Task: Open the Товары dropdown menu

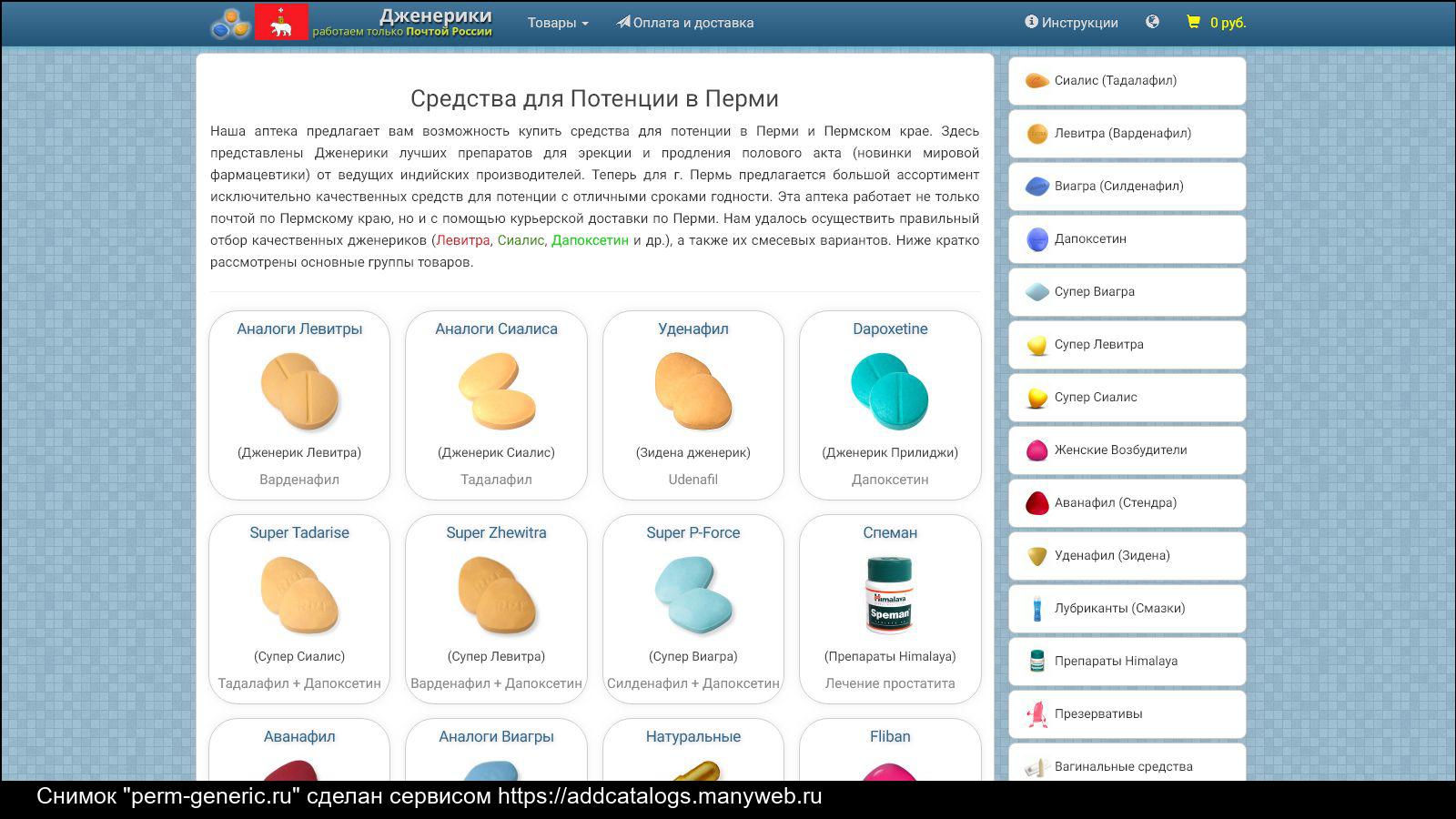Action: pyautogui.click(x=558, y=23)
